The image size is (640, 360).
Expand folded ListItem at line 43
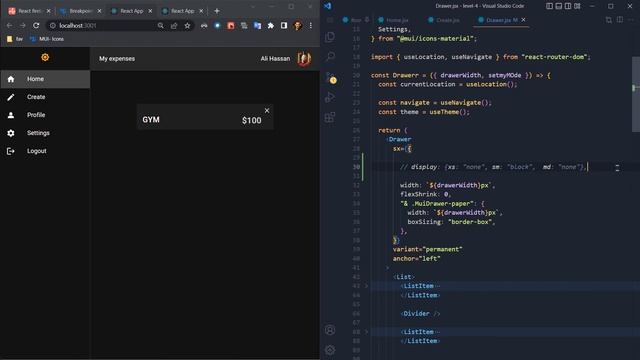(366, 286)
